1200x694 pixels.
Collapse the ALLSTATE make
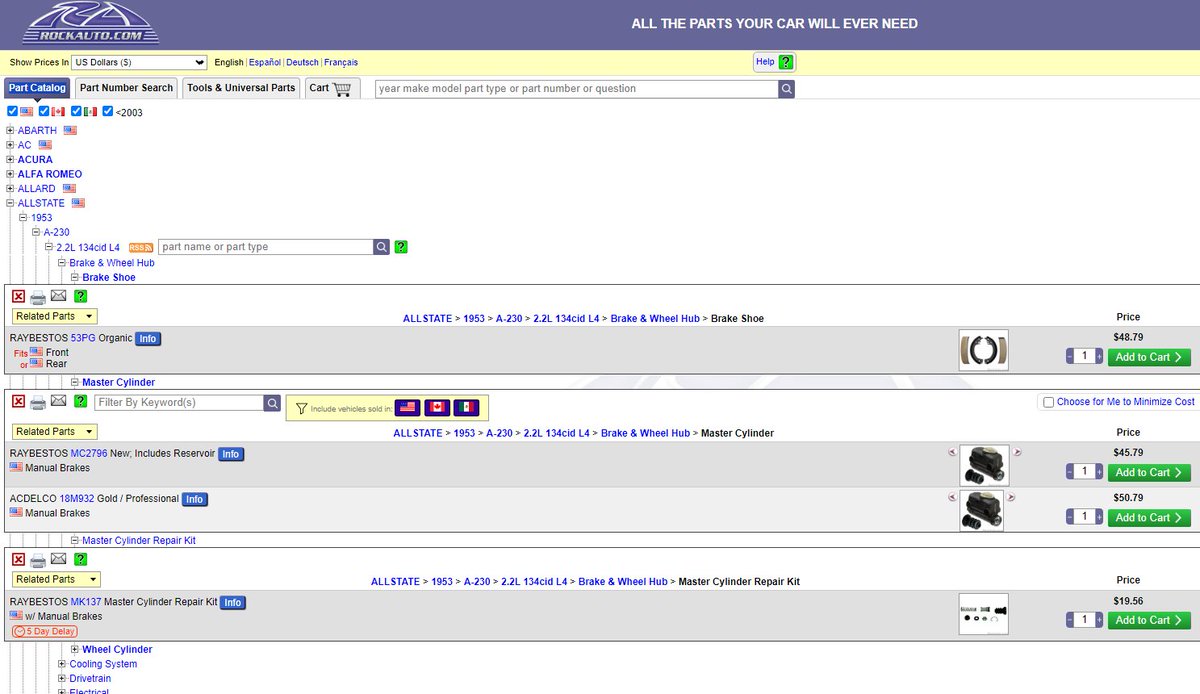[10, 203]
